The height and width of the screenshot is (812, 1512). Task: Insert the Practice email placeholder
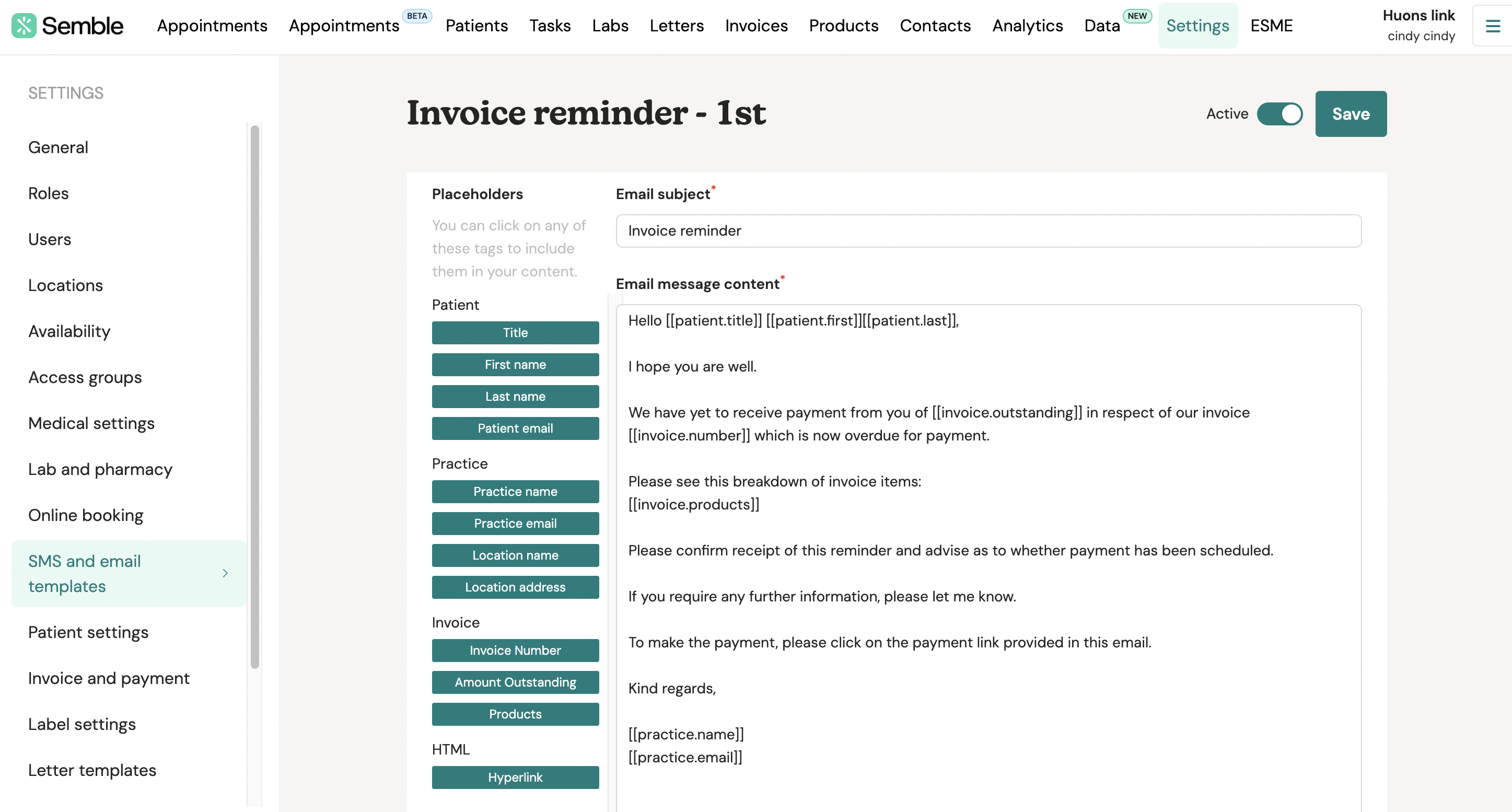[515, 524]
